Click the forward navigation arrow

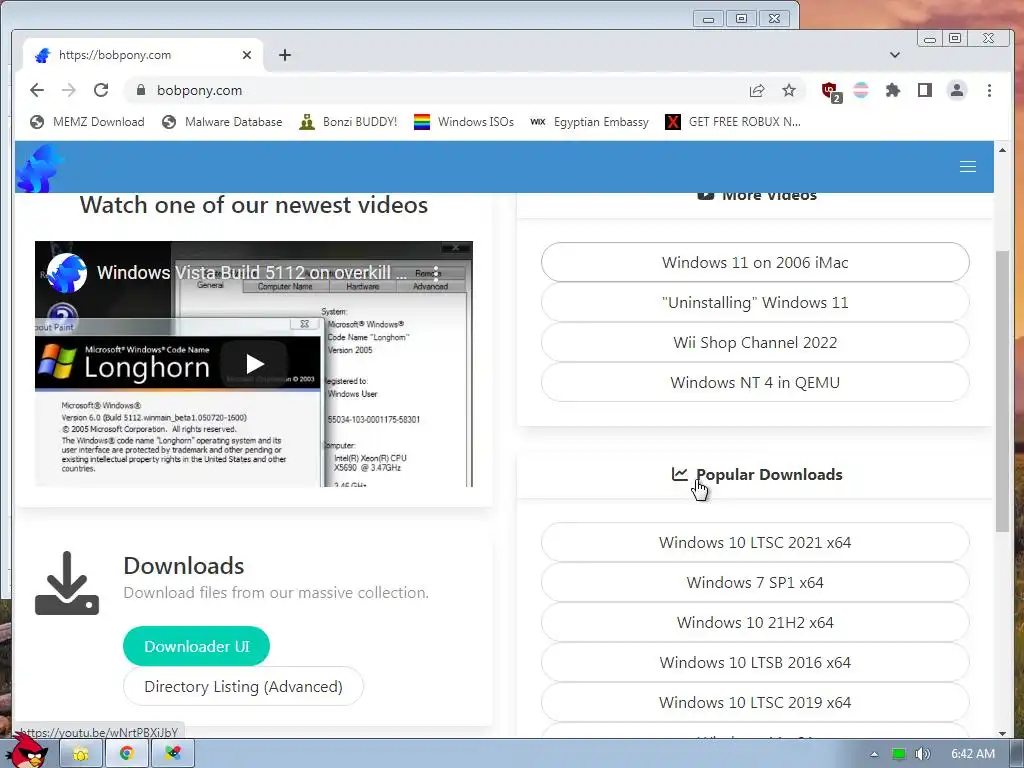pyautogui.click(x=69, y=90)
